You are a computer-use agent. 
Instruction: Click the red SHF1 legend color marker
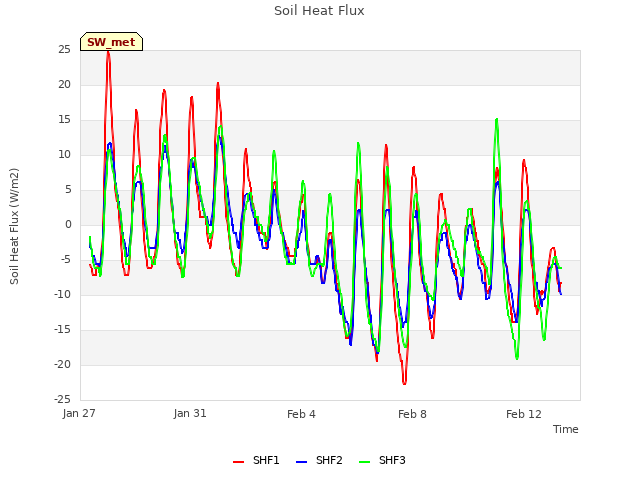coord(238,462)
